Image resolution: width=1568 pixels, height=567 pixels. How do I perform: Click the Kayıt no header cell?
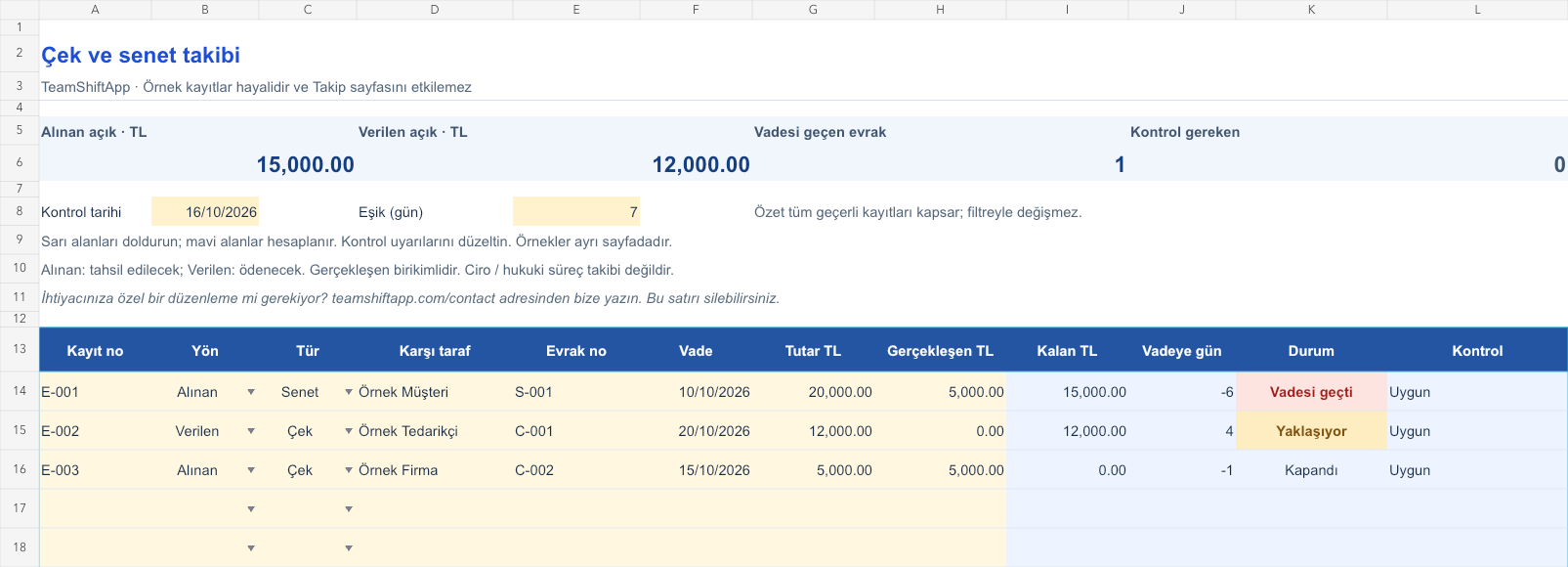(95, 351)
